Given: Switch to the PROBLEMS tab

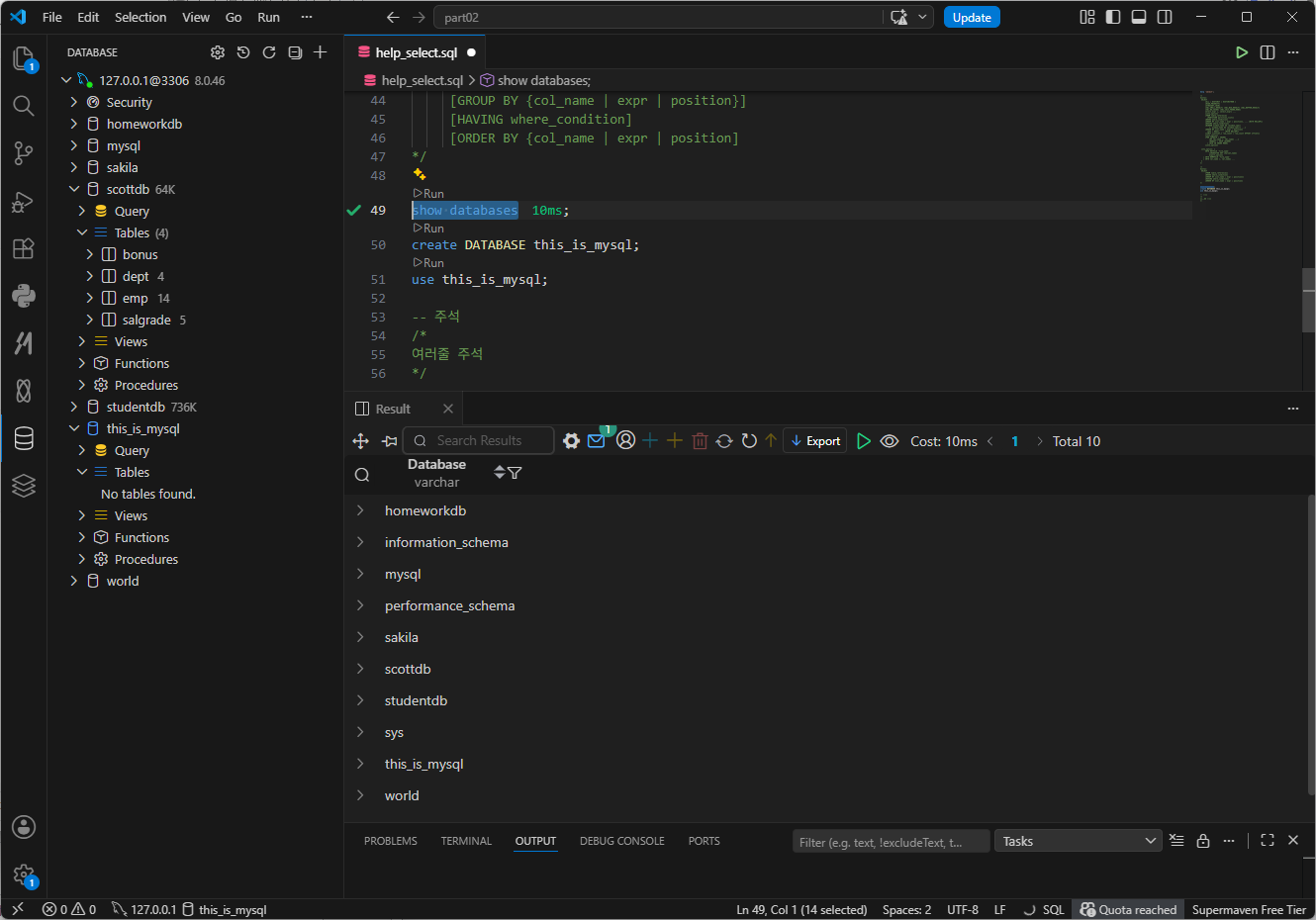Looking at the screenshot, I should click(x=391, y=841).
